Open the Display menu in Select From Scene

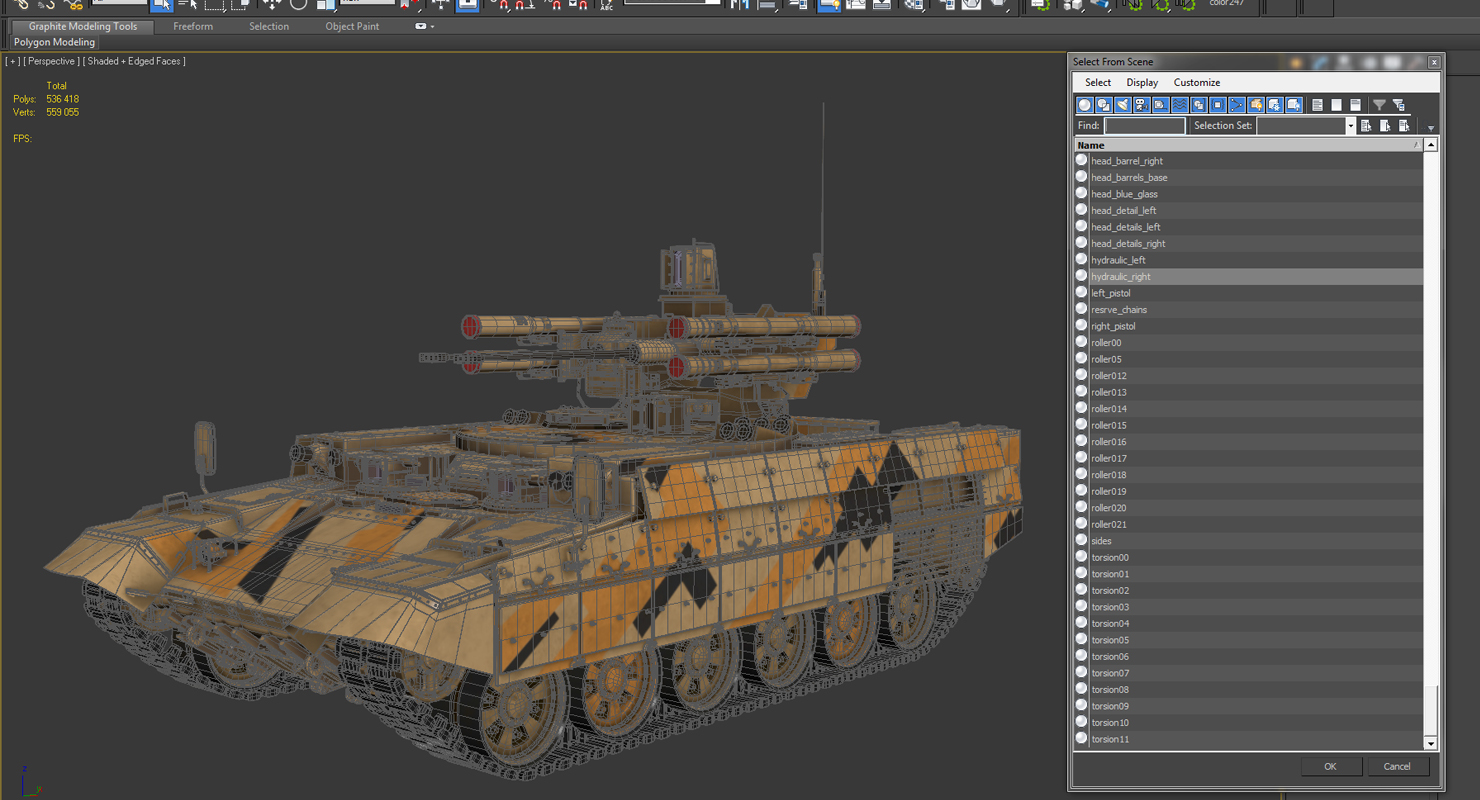(x=1142, y=83)
